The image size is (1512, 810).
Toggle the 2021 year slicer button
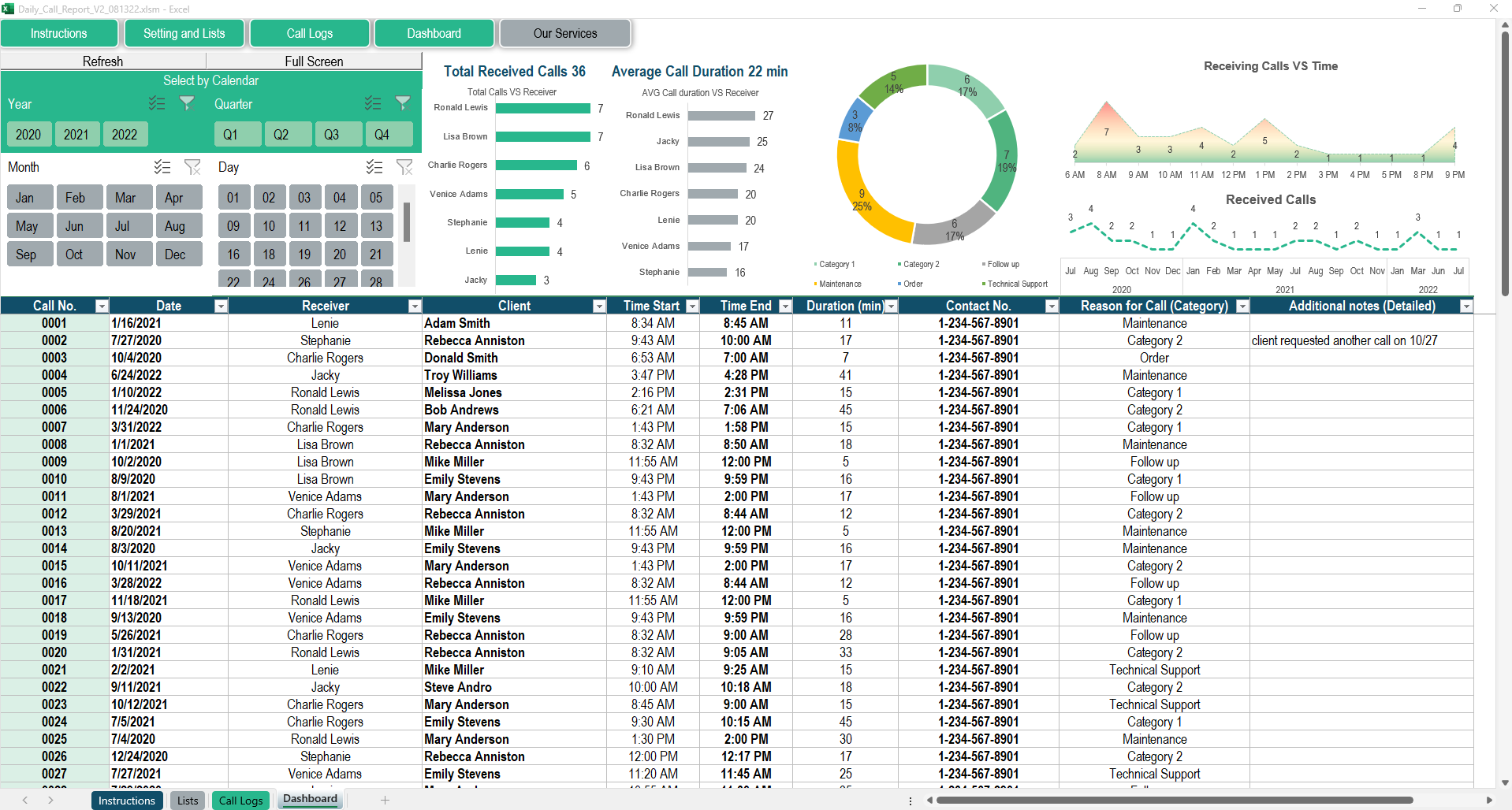click(x=76, y=135)
